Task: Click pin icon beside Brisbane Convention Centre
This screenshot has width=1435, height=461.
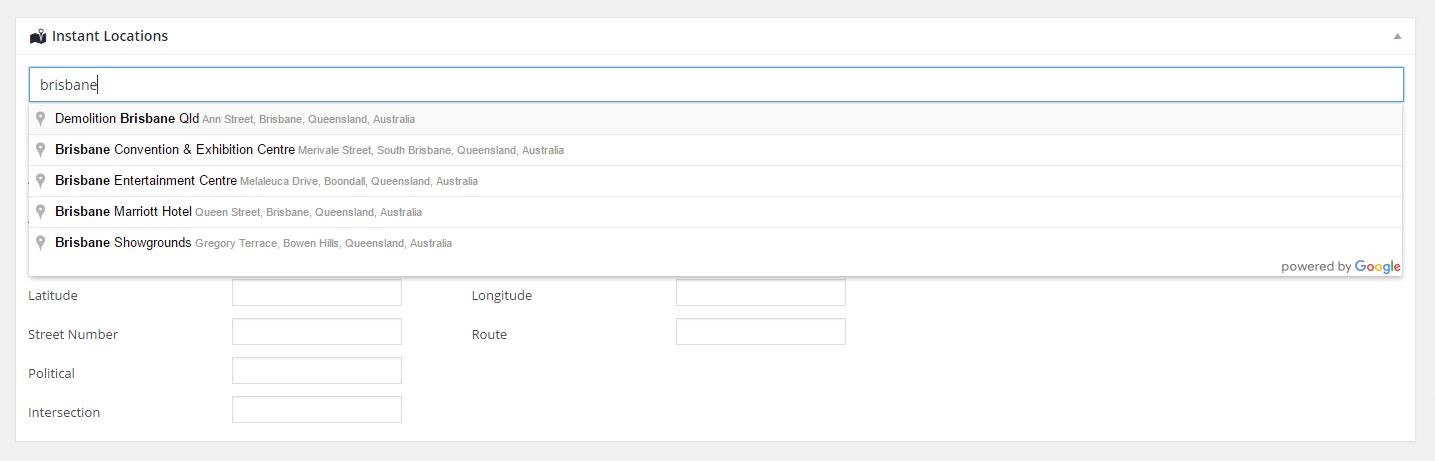Action: 41,150
